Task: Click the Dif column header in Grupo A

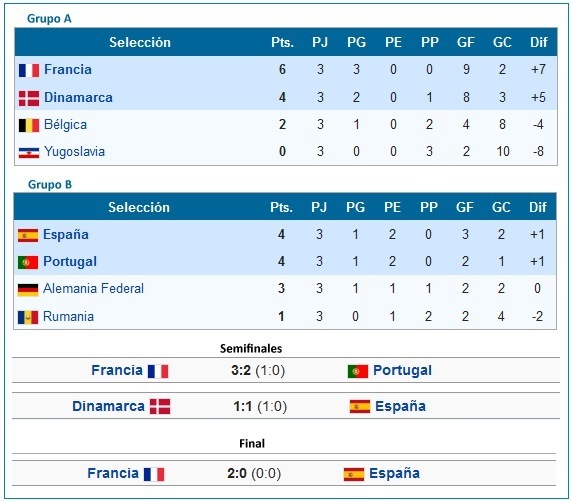Action: pos(539,42)
